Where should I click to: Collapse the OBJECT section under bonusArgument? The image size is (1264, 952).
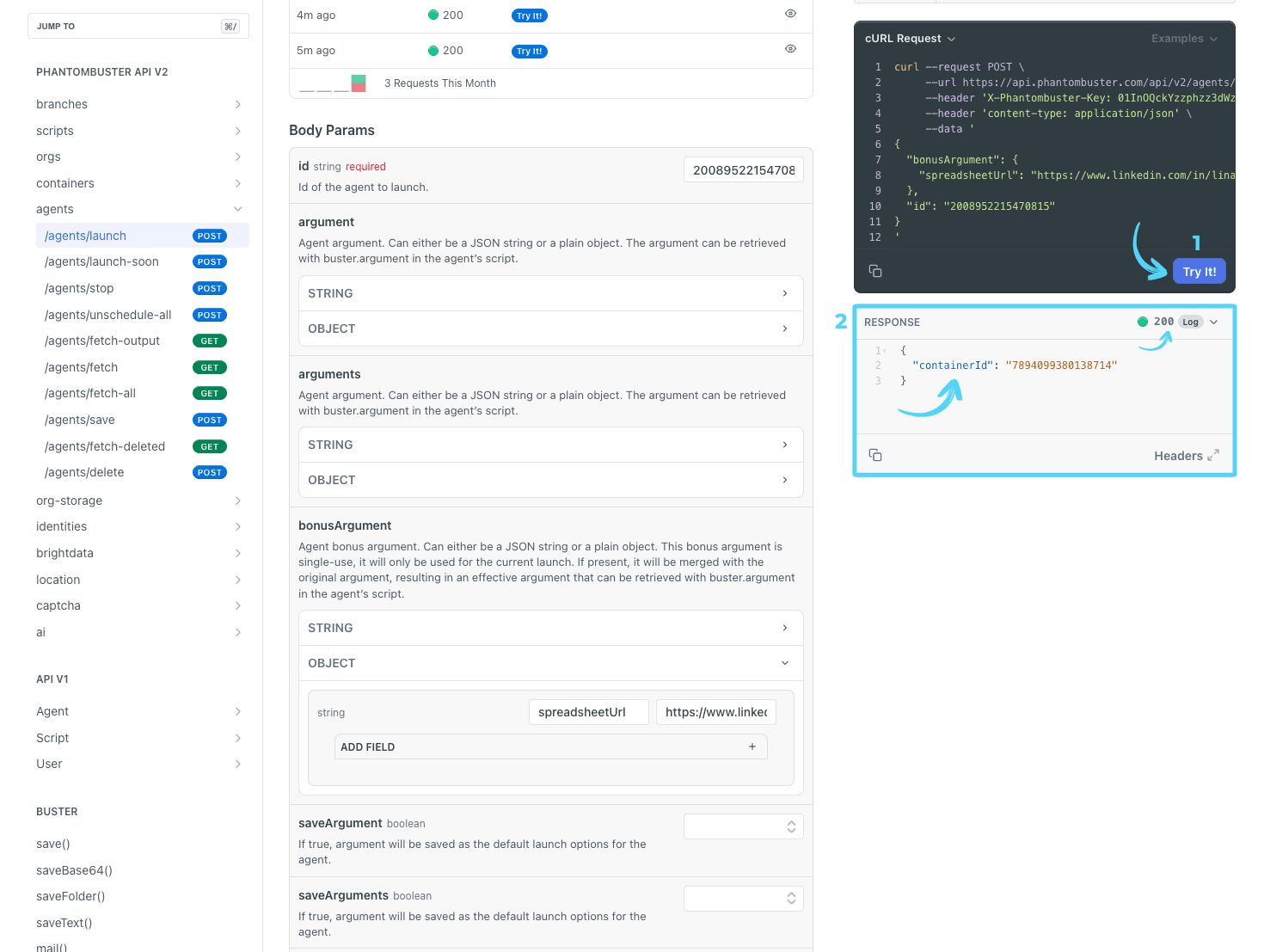point(783,663)
